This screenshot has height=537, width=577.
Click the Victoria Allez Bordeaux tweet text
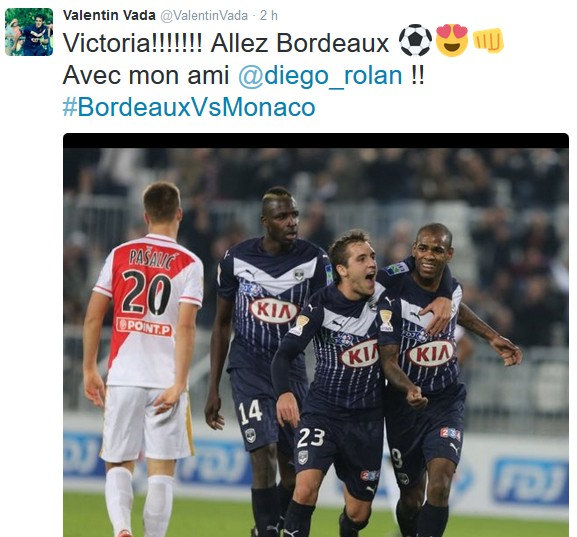(226, 43)
